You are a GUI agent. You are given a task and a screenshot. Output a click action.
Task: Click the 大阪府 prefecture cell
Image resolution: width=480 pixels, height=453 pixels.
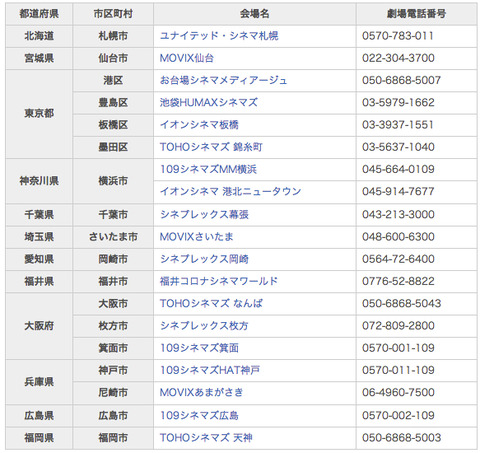click(39, 326)
